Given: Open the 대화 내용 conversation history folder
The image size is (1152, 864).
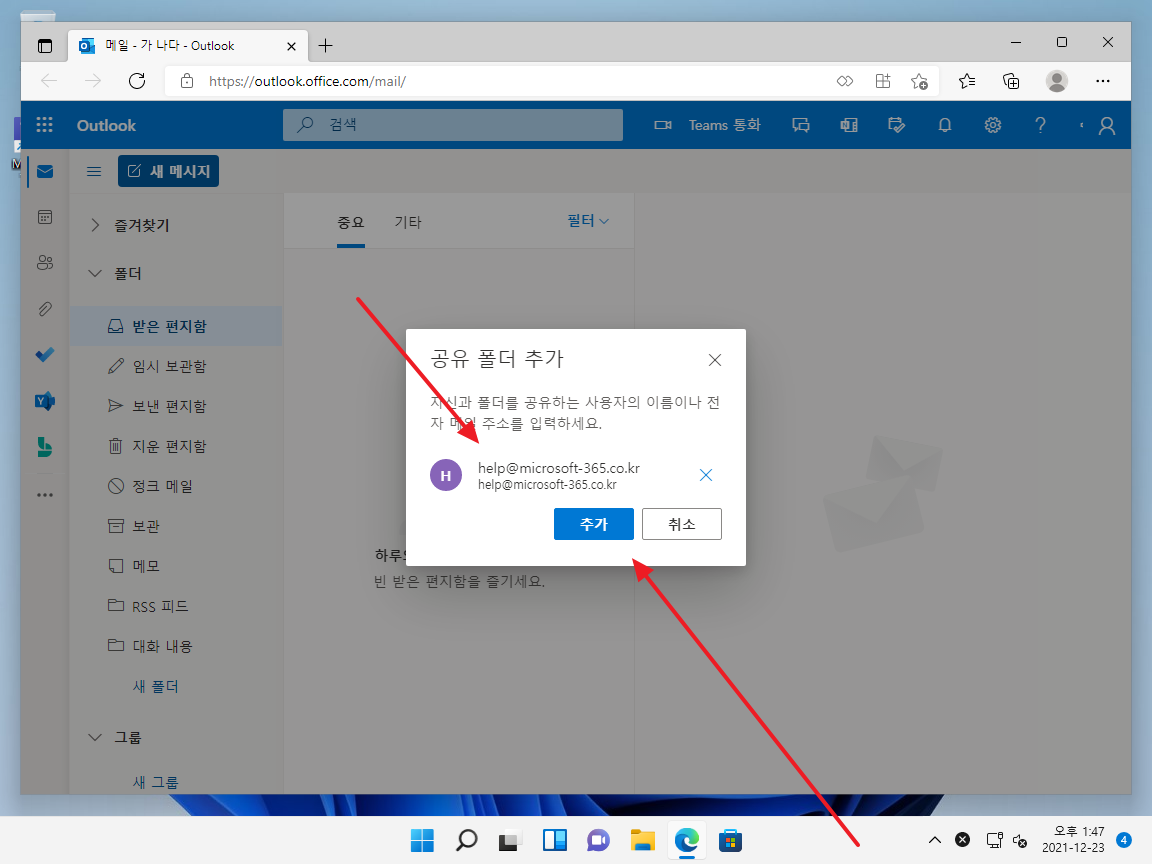Looking at the screenshot, I should (176, 646).
